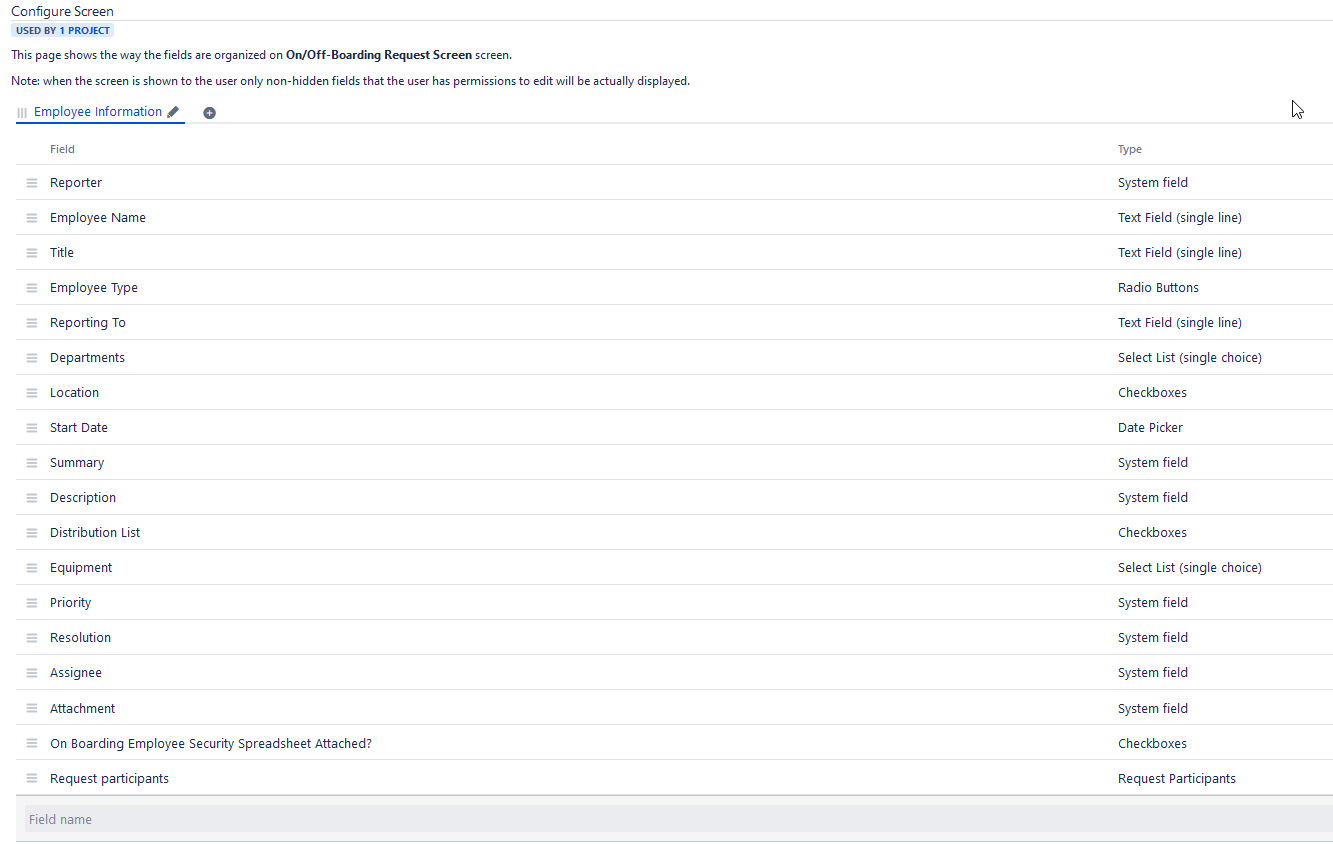The image size is (1333, 844).
Task: Click the Employee Type field name
Action: pos(94,288)
